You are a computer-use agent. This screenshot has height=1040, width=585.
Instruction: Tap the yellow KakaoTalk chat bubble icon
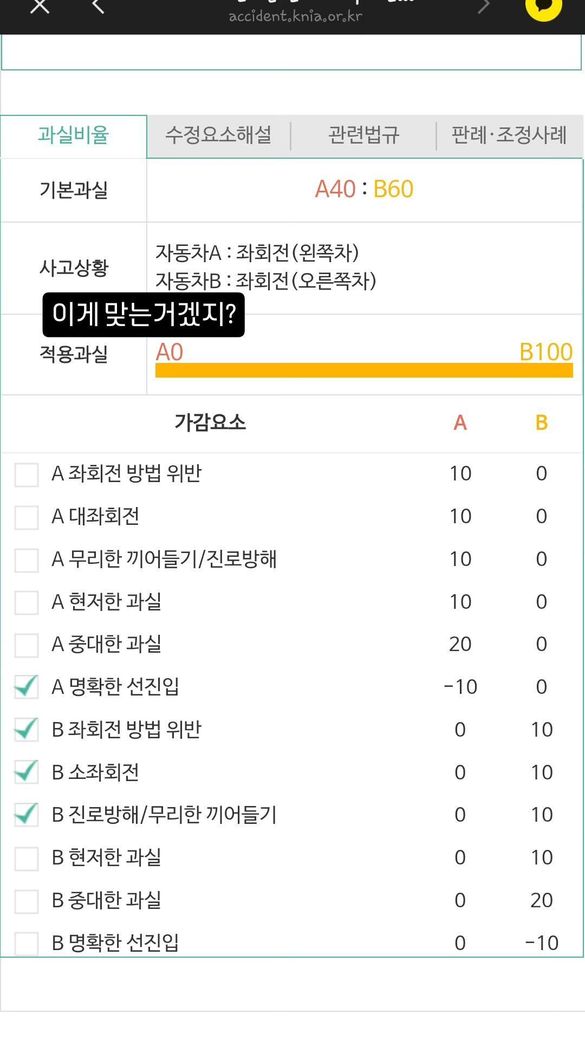pyautogui.click(x=543, y=7)
